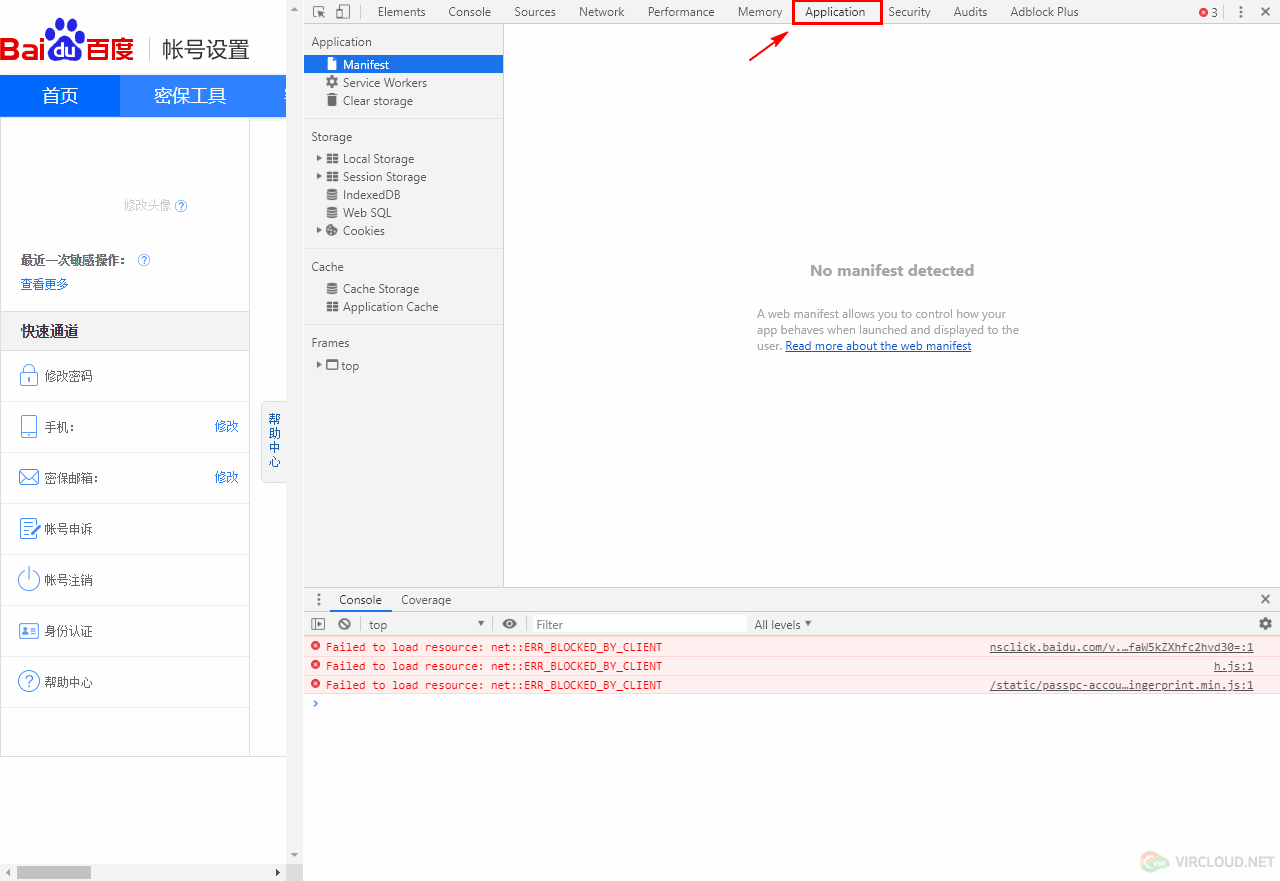Click the red error count badge
Screen dimensions: 1280x881
pyautogui.click(x=1208, y=12)
